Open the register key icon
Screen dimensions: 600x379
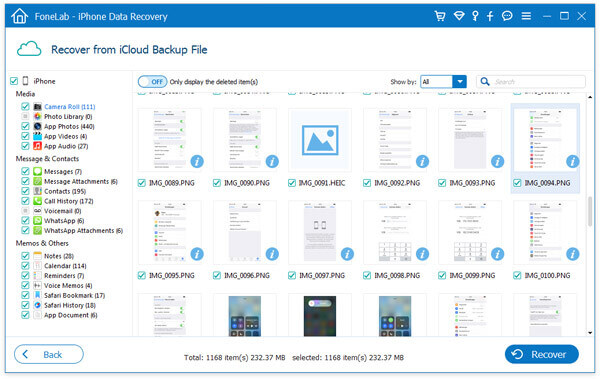[x=475, y=16]
